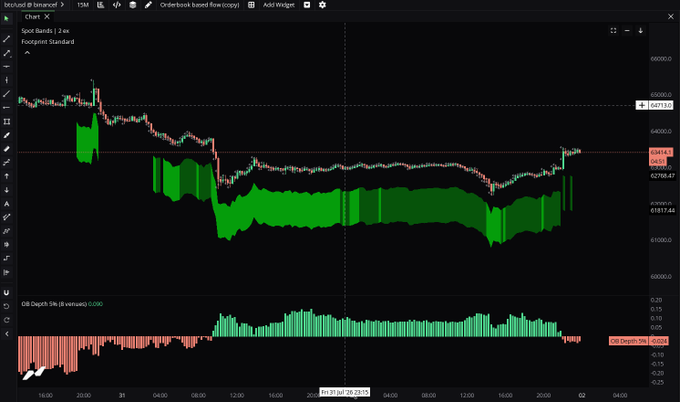The width and height of the screenshot is (680, 402).
Task: Collapse the indicator legend chevron
Action: tap(27, 53)
